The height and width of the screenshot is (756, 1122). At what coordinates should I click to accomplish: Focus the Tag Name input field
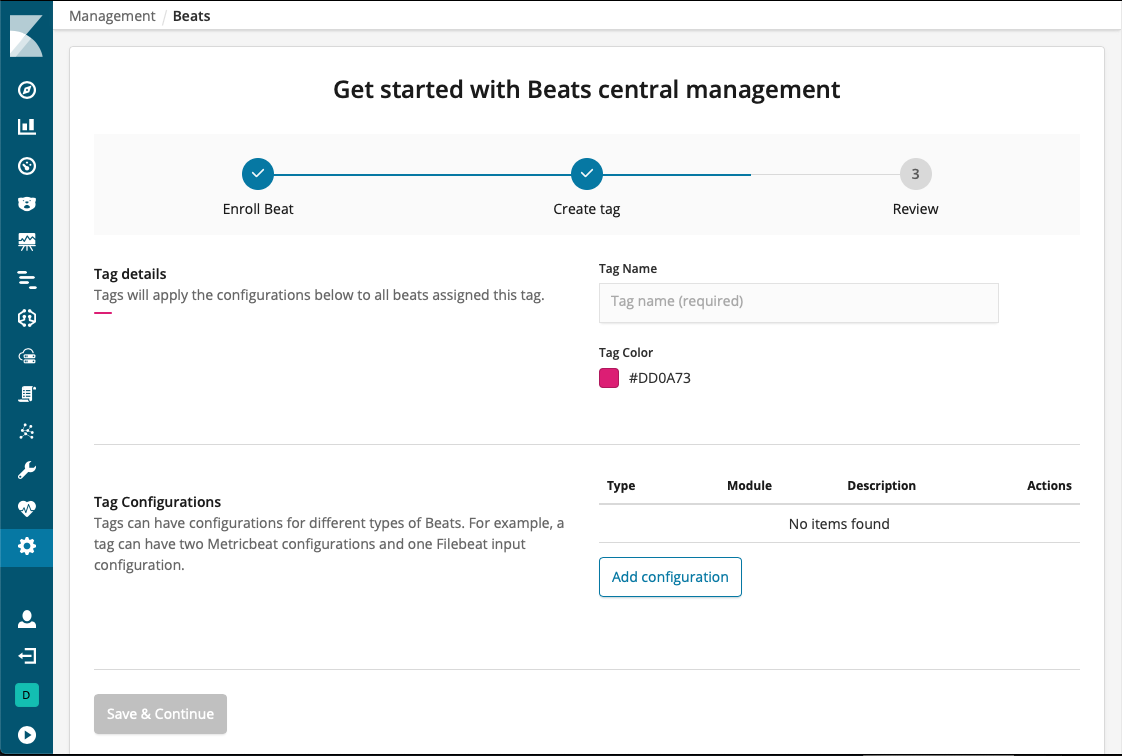click(x=799, y=303)
